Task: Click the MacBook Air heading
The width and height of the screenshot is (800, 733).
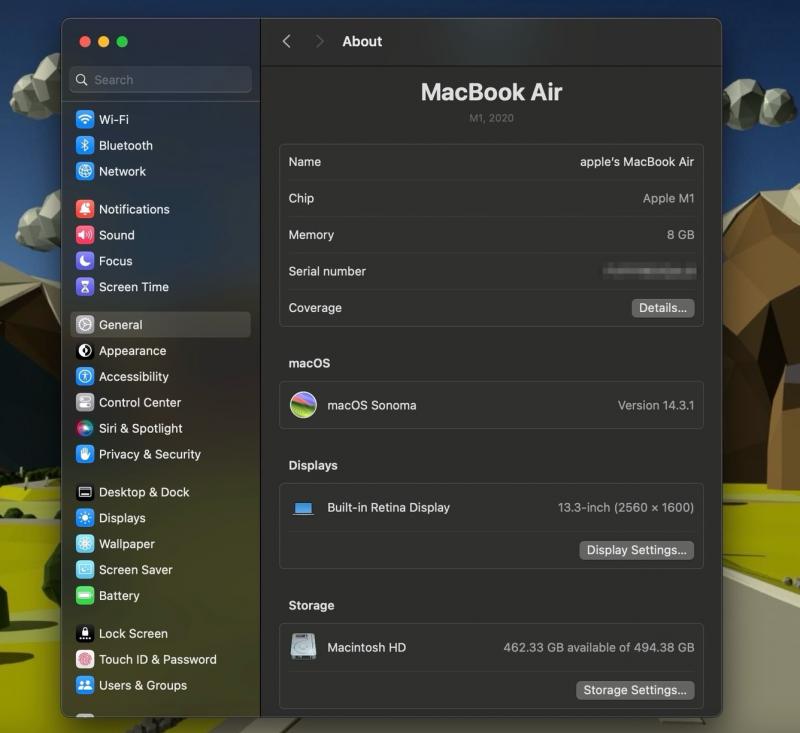Action: pyautogui.click(x=491, y=92)
